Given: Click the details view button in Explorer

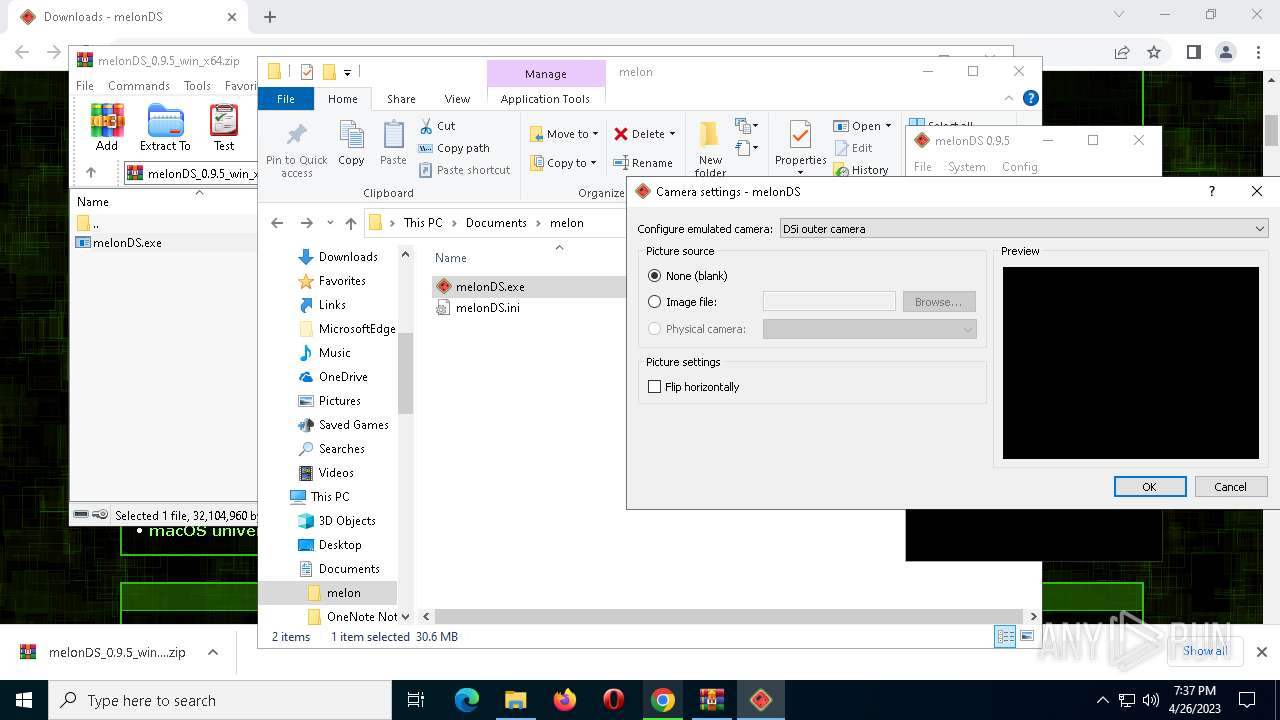Looking at the screenshot, I should pyautogui.click(x=1005, y=637).
